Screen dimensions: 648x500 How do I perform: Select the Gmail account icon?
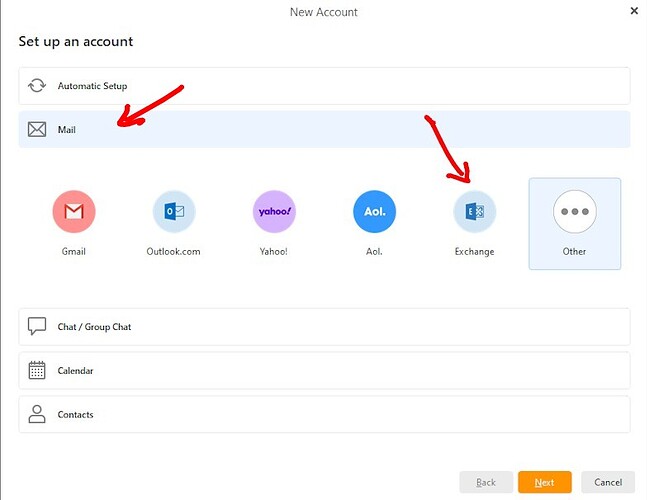[74, 211]
